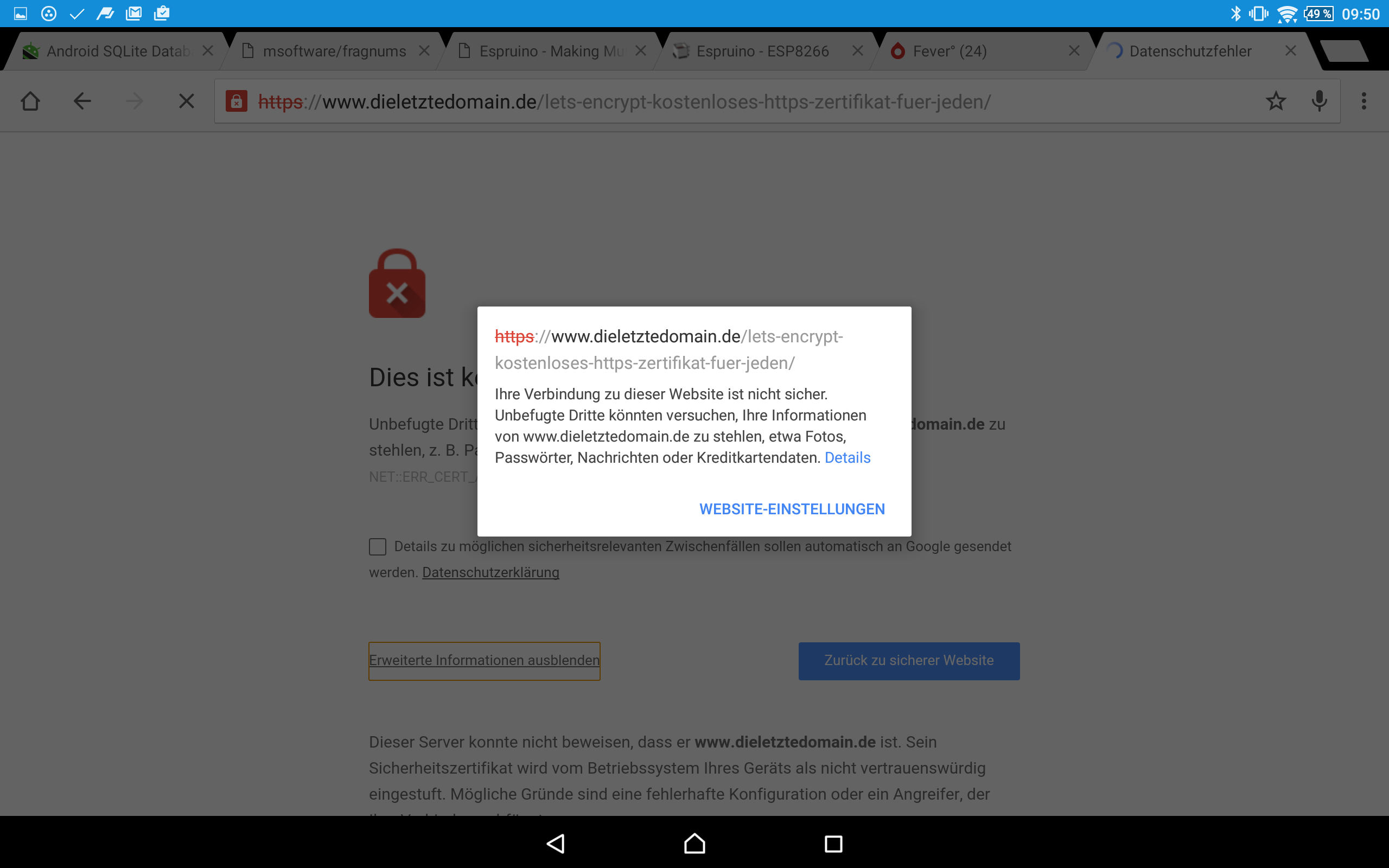
Task: Tap the vibrate mode status icon
Action: [x=1258, y=13]
